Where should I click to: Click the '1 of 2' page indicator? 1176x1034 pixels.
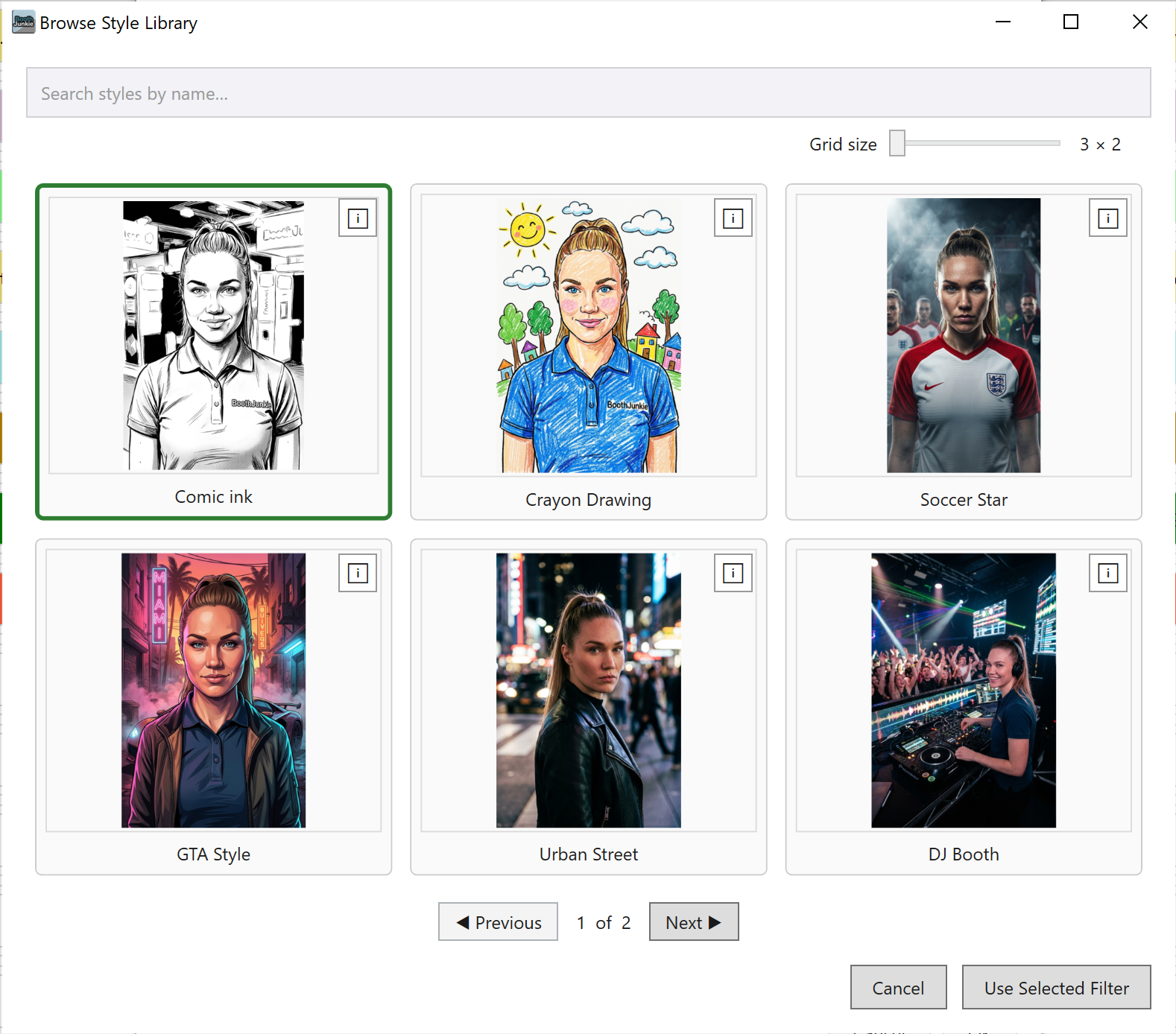[x=604, y=923]
